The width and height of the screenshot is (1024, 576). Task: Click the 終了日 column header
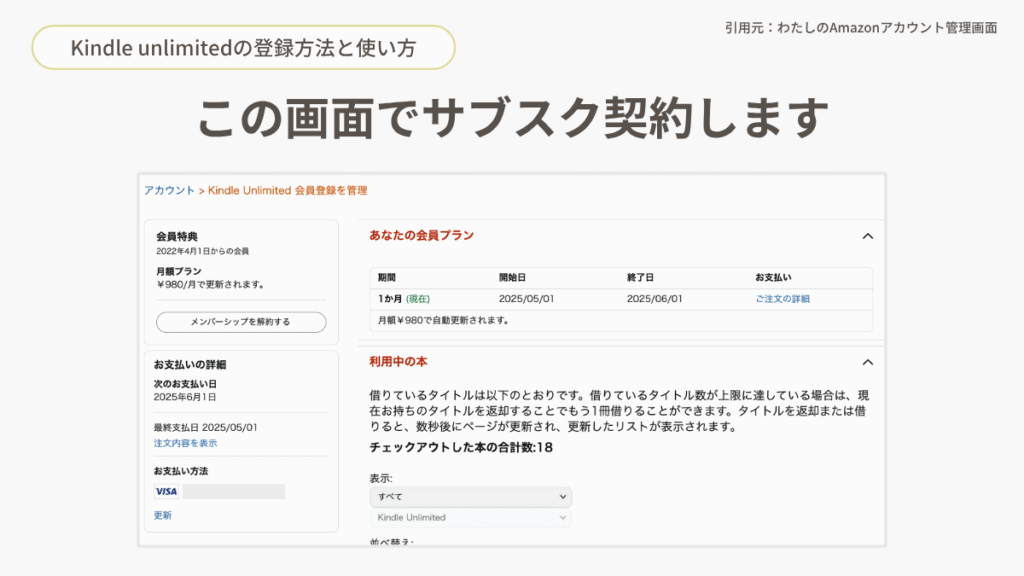[640, 278]
